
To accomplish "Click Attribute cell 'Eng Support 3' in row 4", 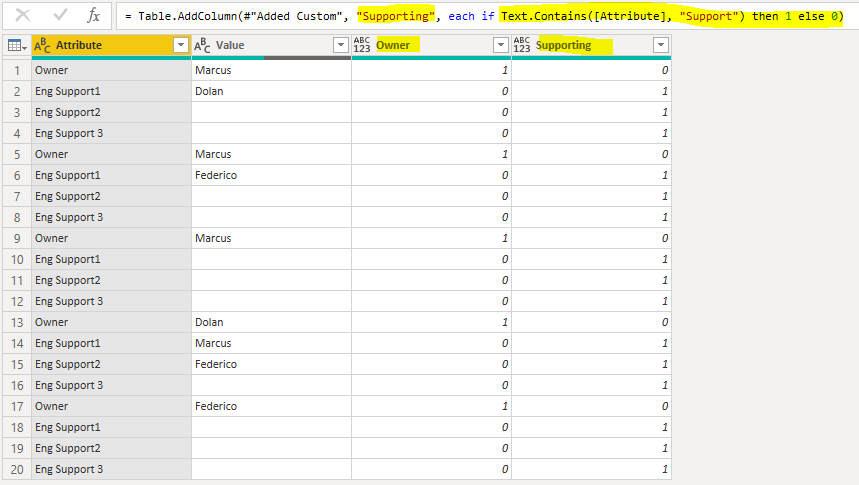I will 111,133.
